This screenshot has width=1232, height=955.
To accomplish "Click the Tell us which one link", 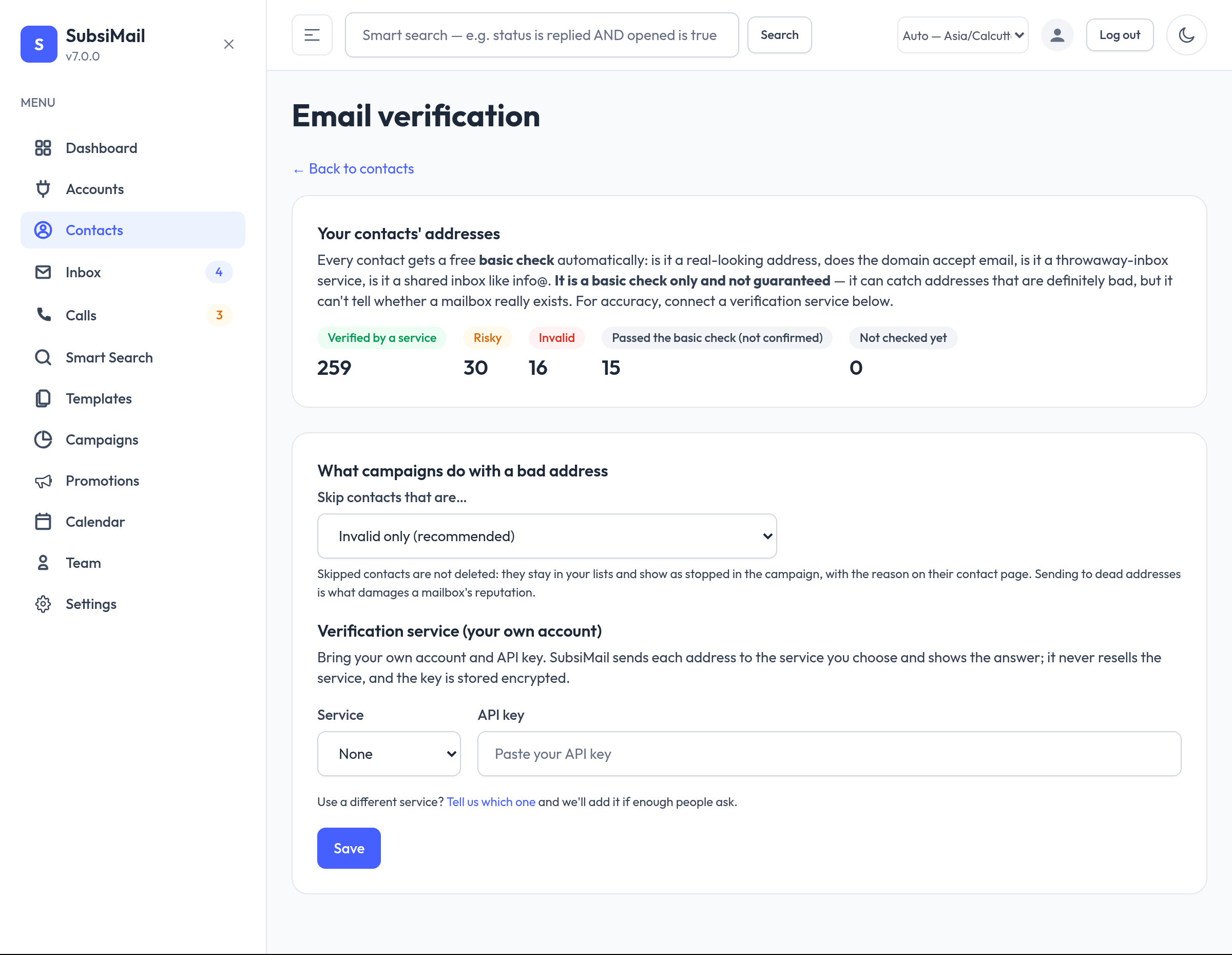I will tap(491, 801).
